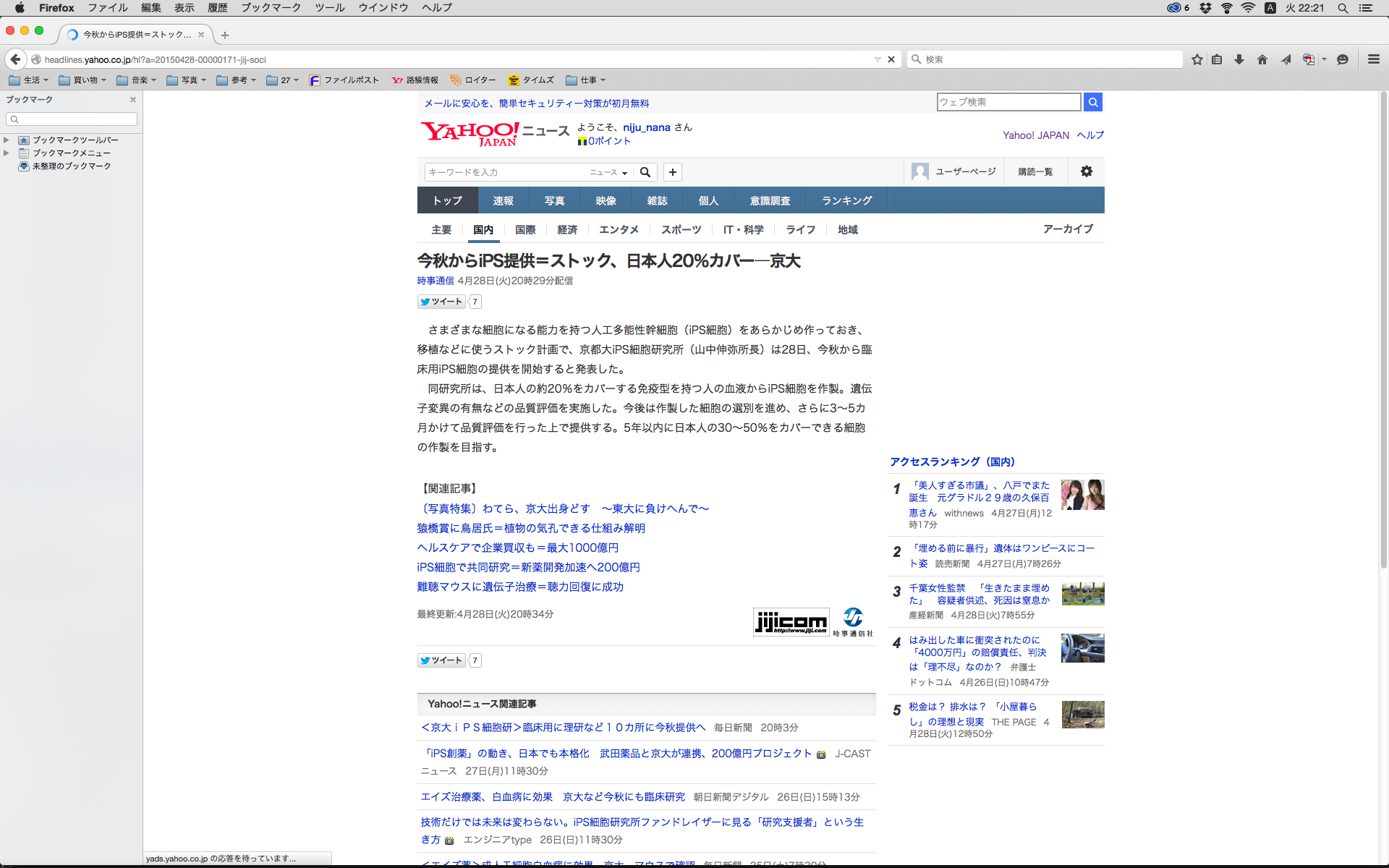Click thumbnail for ranking item 1
Screen dimensions: 1389x868
(x=1082, y=495)
